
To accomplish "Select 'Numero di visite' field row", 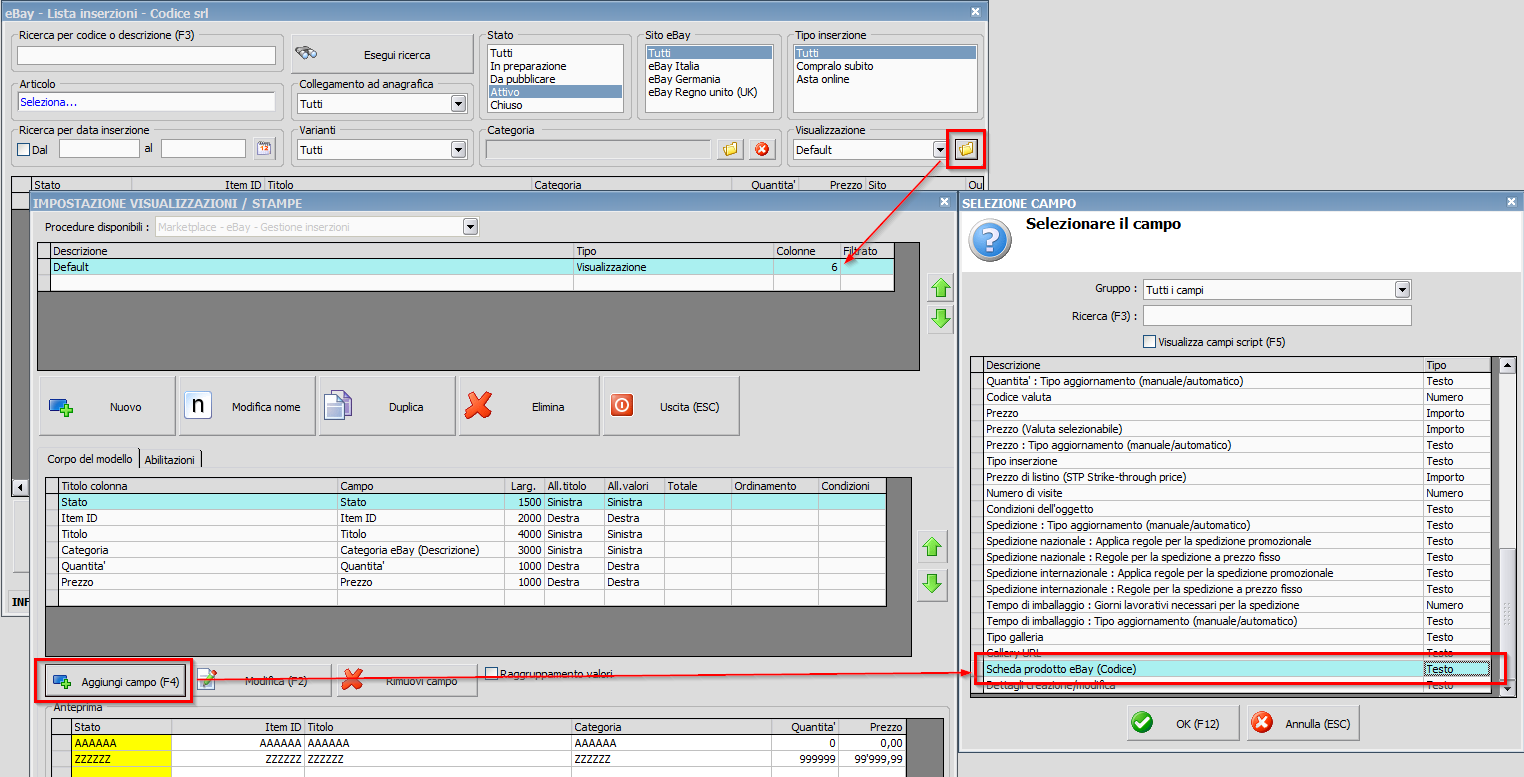I will [1231, 493].
